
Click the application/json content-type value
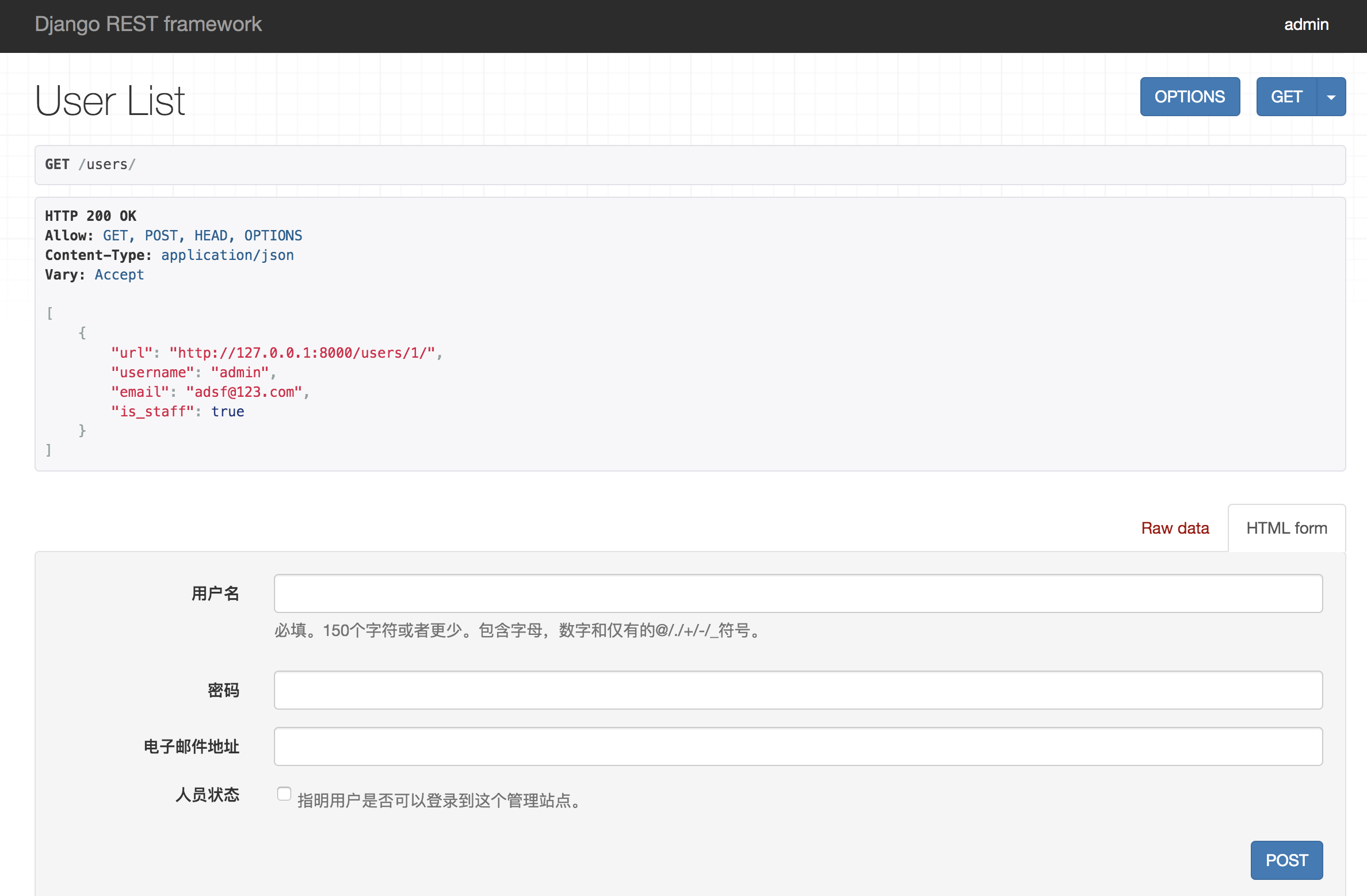(x=227, y=255)
